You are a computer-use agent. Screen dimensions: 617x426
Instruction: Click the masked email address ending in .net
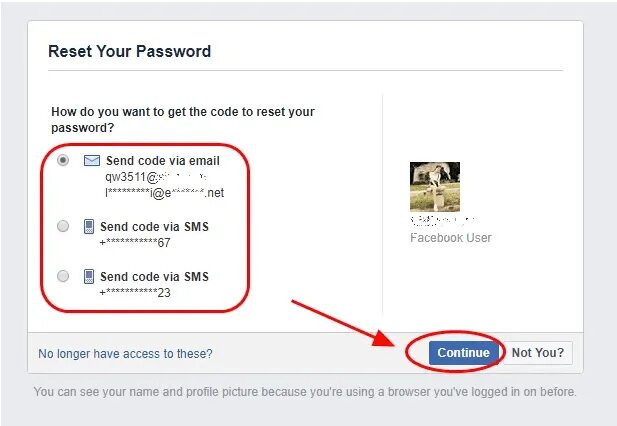pos(164,193)
